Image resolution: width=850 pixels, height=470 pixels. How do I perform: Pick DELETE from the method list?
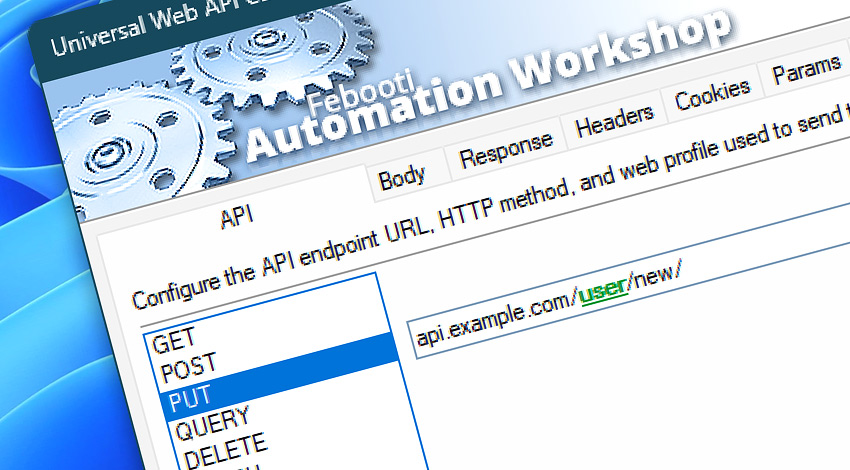(x=226, y=450)
